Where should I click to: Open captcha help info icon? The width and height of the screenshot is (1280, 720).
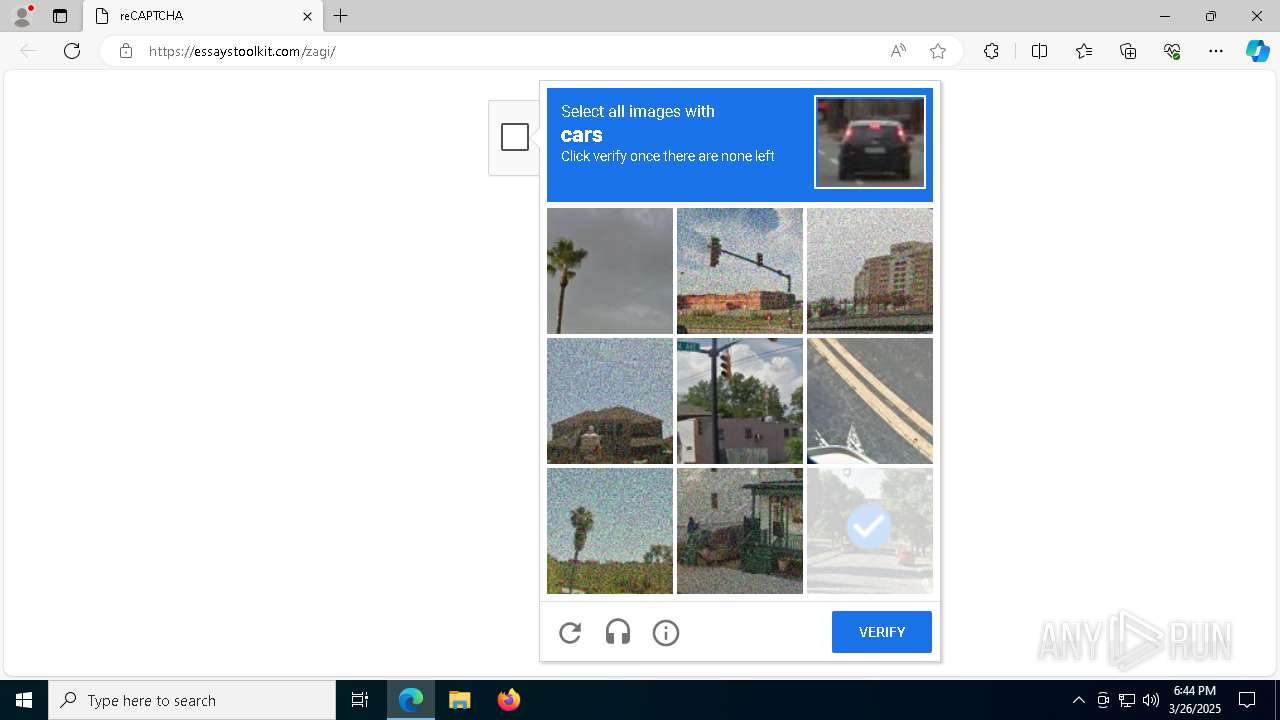pyautogui.click(x=666, y=632)
